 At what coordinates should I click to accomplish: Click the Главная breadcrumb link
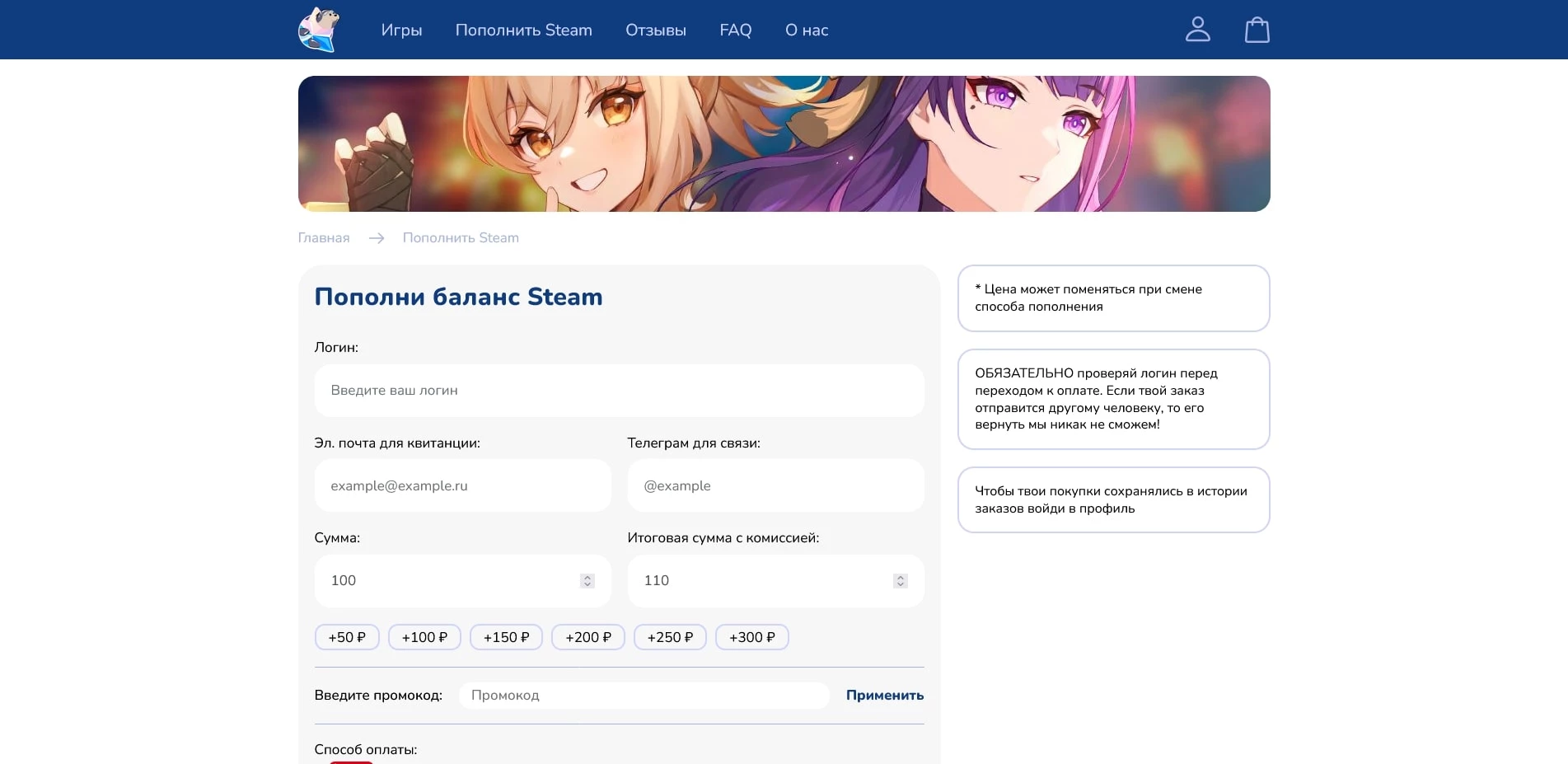(x=324, y=238)
